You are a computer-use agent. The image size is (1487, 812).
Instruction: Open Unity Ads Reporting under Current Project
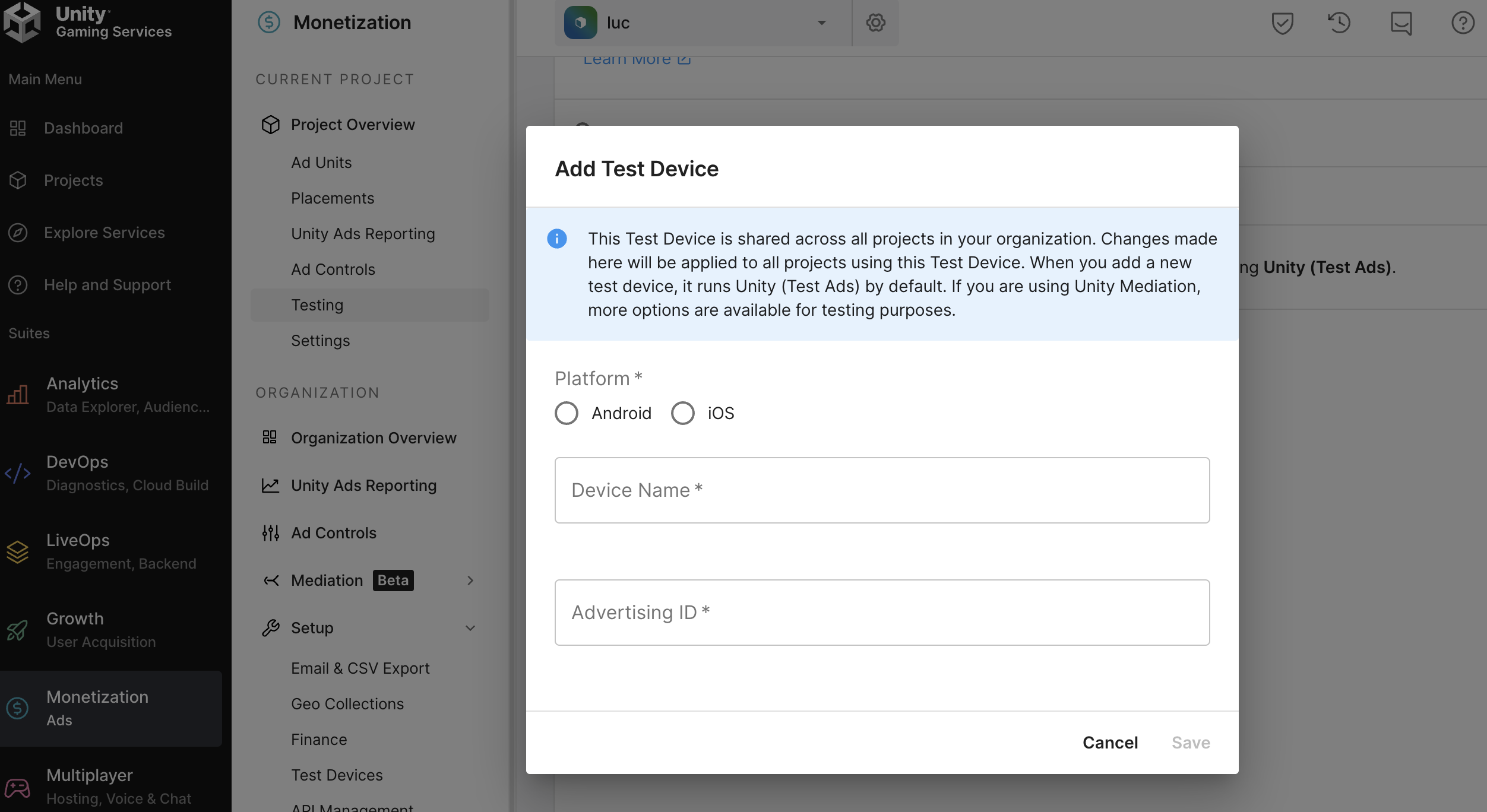(363, 234)
